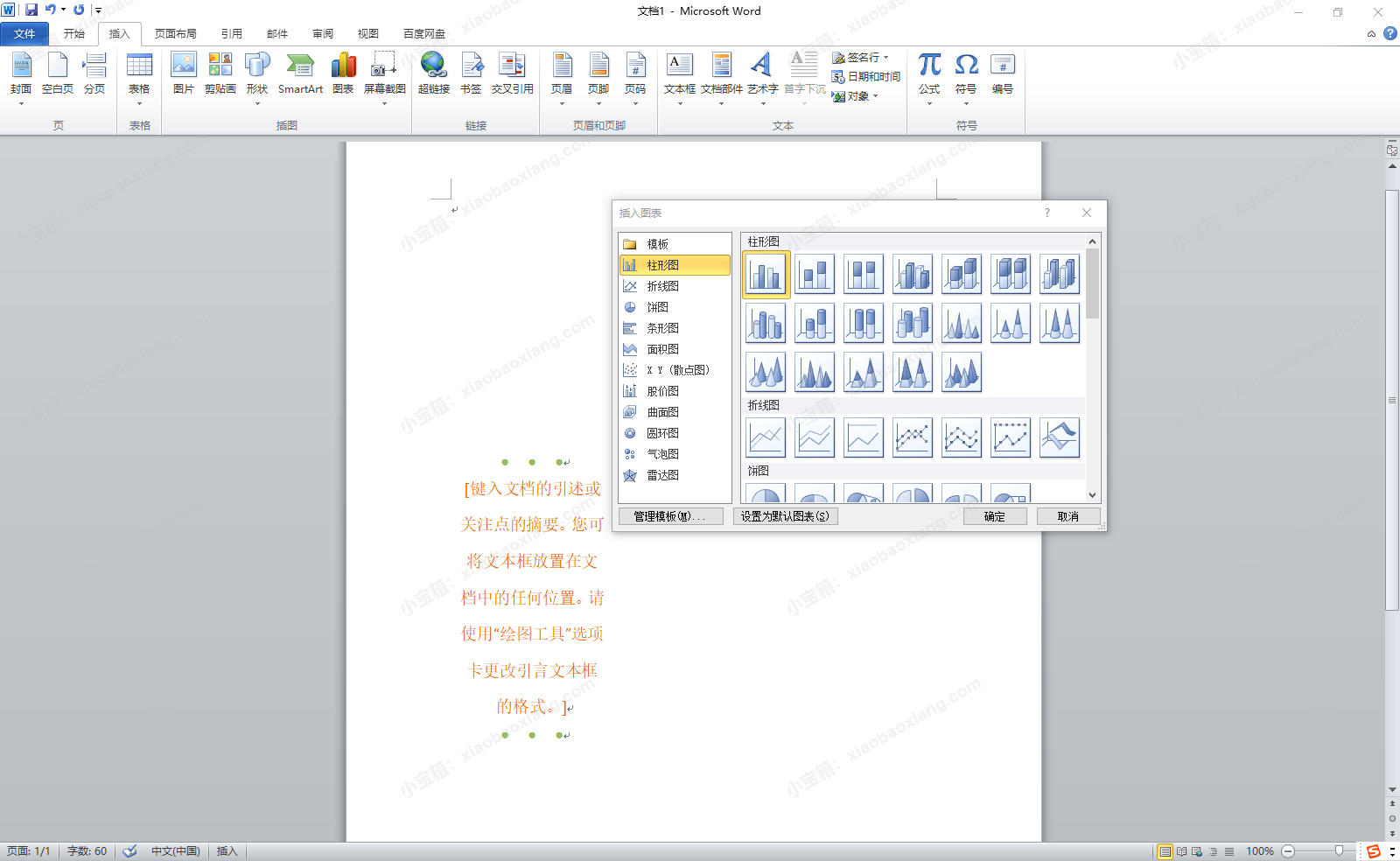Click set as default chart (设置为默认图表) button
1400x861 pixels.
785,516
